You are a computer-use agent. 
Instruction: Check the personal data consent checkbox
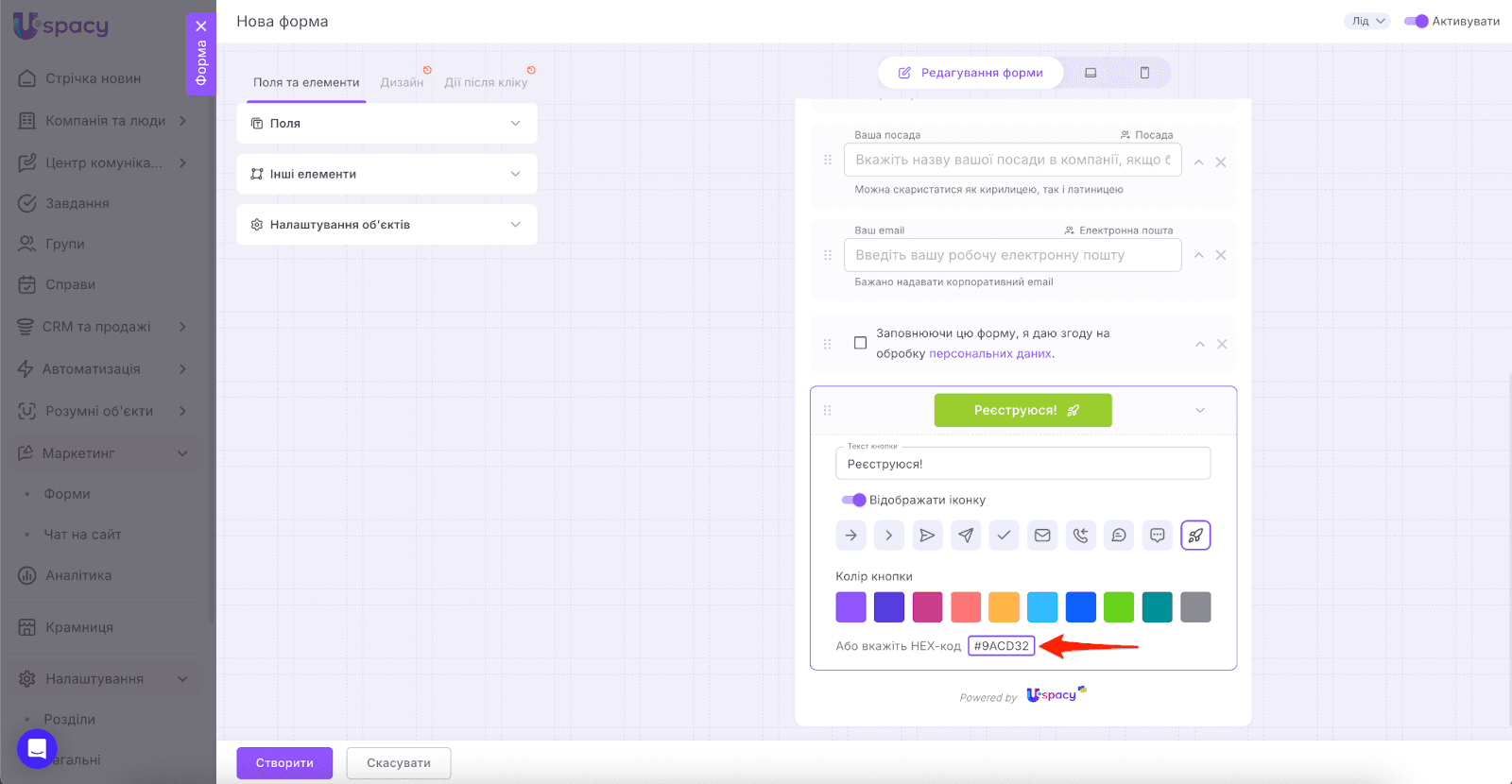pos(860,343)
